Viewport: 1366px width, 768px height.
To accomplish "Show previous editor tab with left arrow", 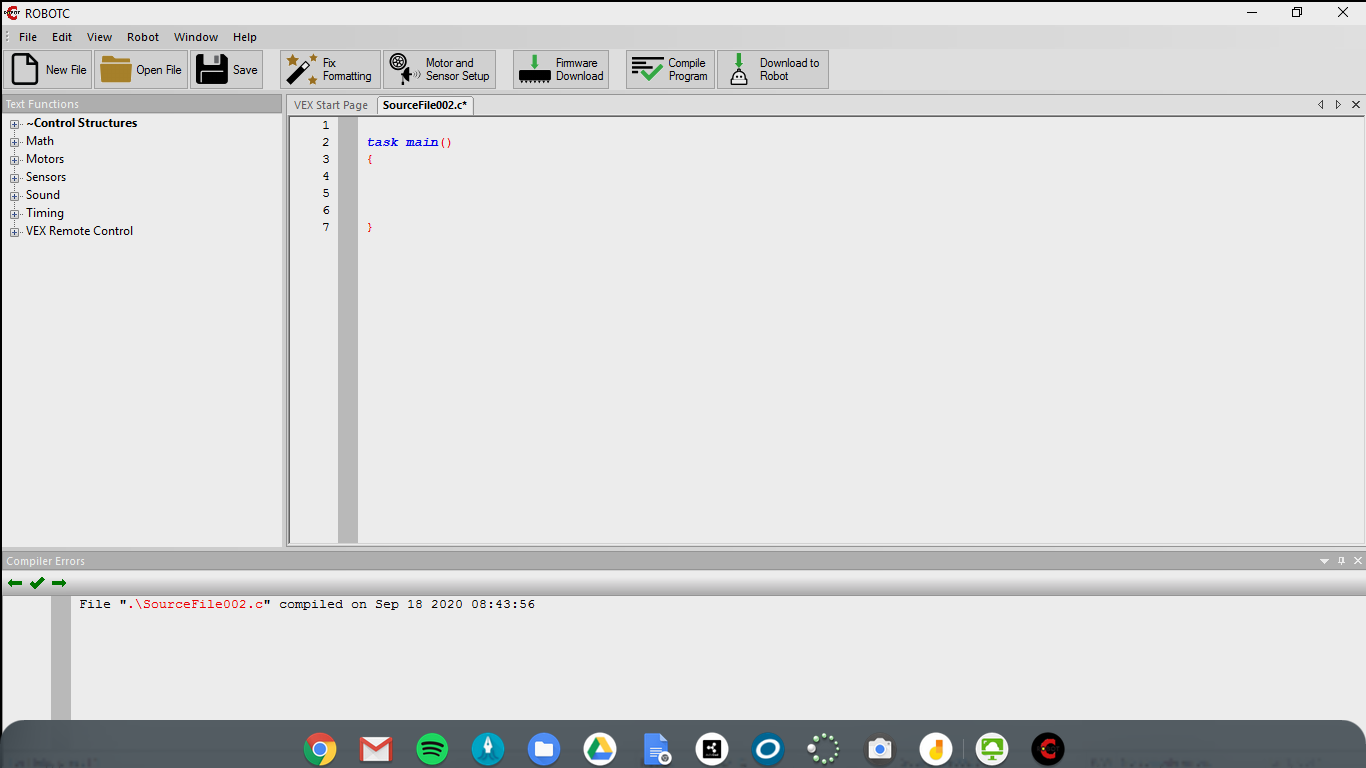I will 1321,105.
